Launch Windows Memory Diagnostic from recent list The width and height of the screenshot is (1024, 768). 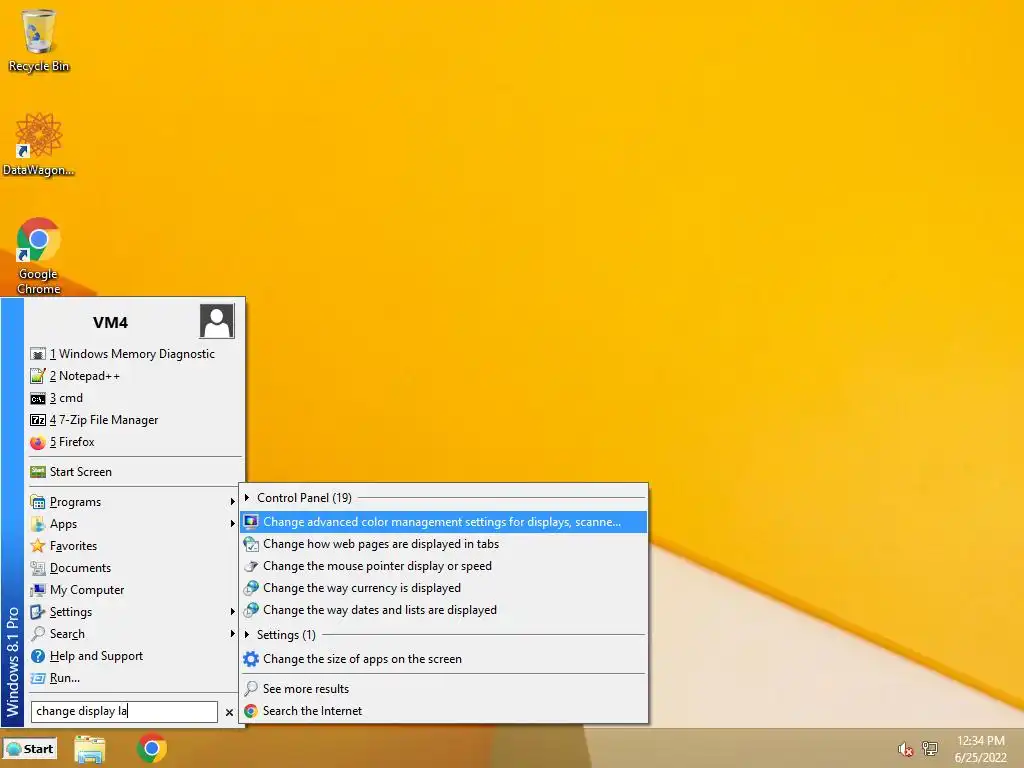coord(134,354)
